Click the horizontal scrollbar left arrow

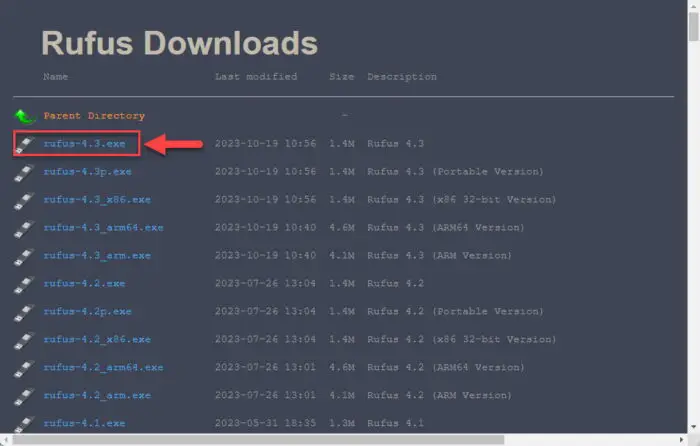click(5, 440)
